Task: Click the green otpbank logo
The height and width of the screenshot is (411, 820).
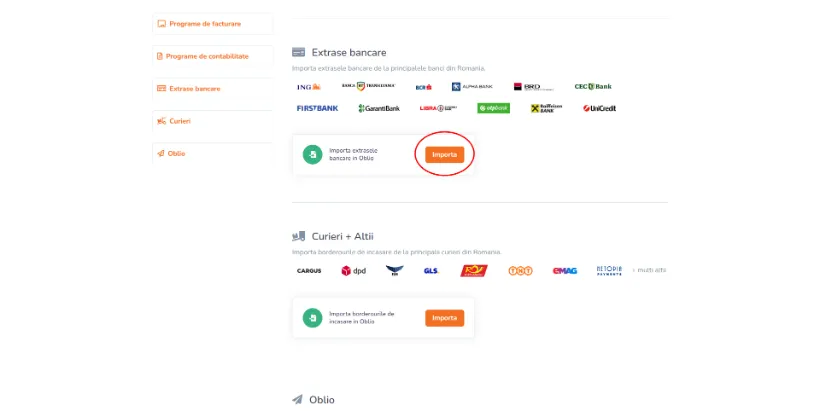Action: point(493,108)
